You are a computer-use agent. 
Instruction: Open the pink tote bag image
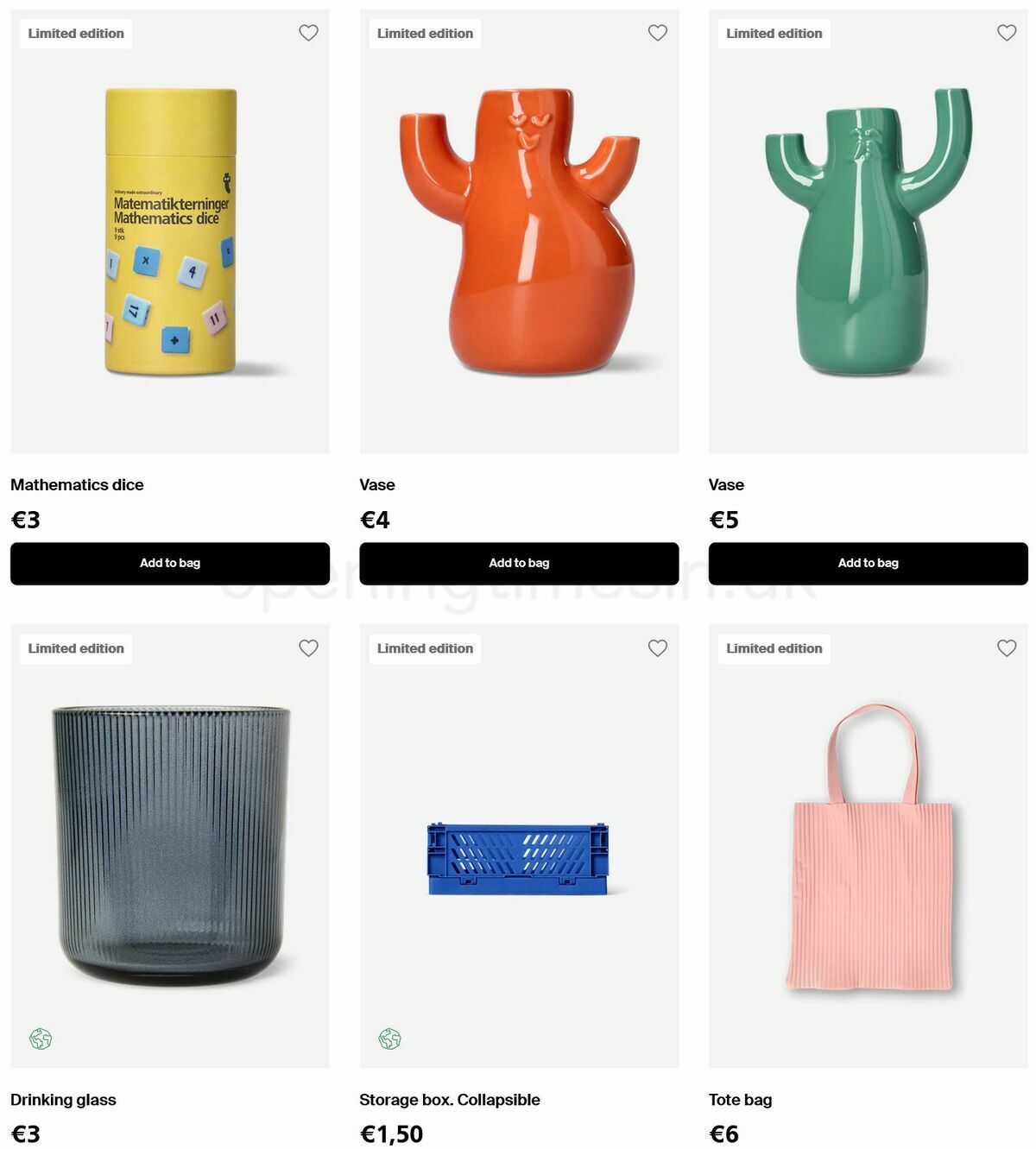(869, 846)
